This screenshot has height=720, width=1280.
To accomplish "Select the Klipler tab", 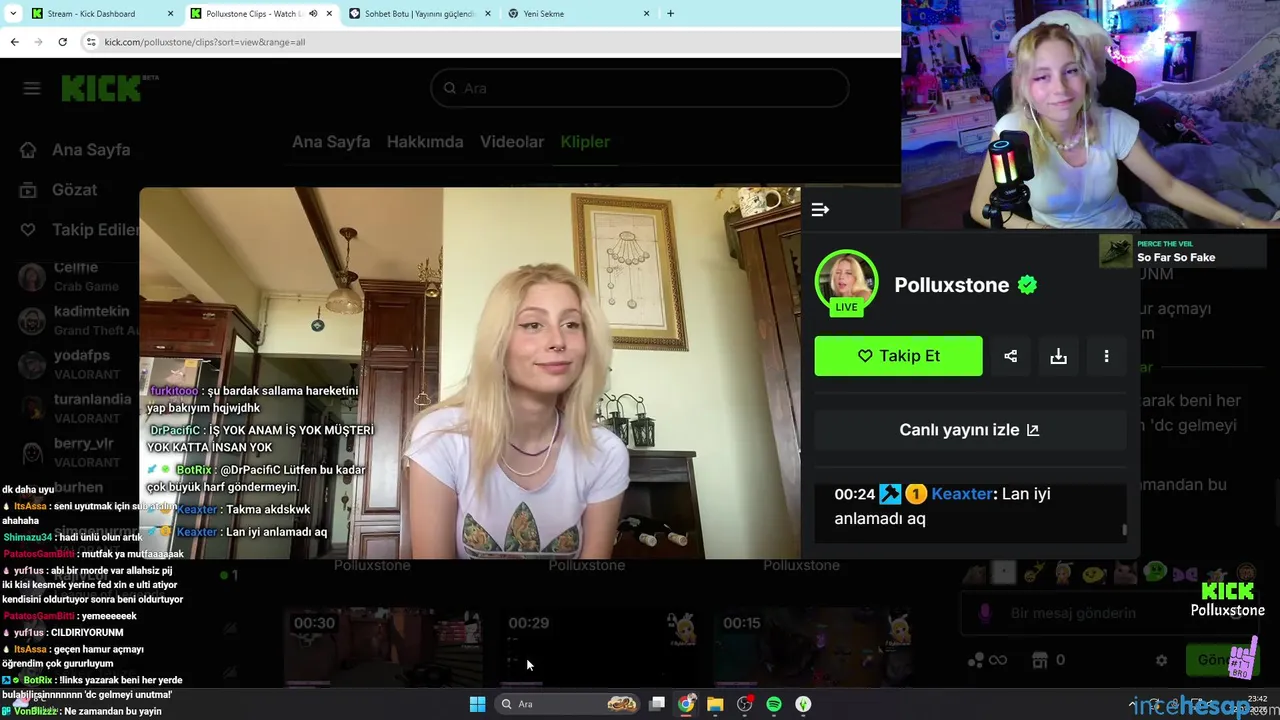I will (585, 142).
